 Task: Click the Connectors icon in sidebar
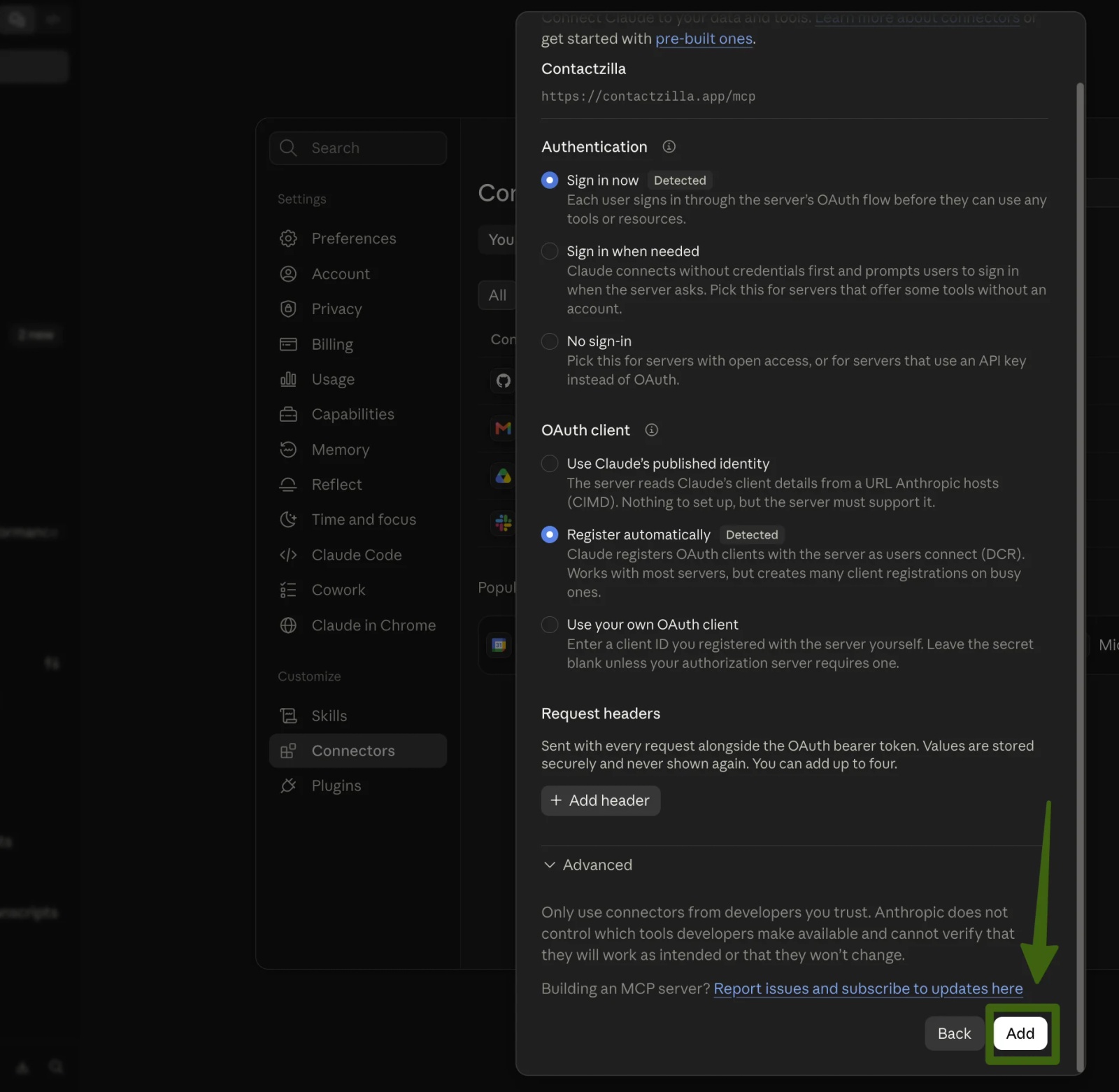[x=288, y=751]
